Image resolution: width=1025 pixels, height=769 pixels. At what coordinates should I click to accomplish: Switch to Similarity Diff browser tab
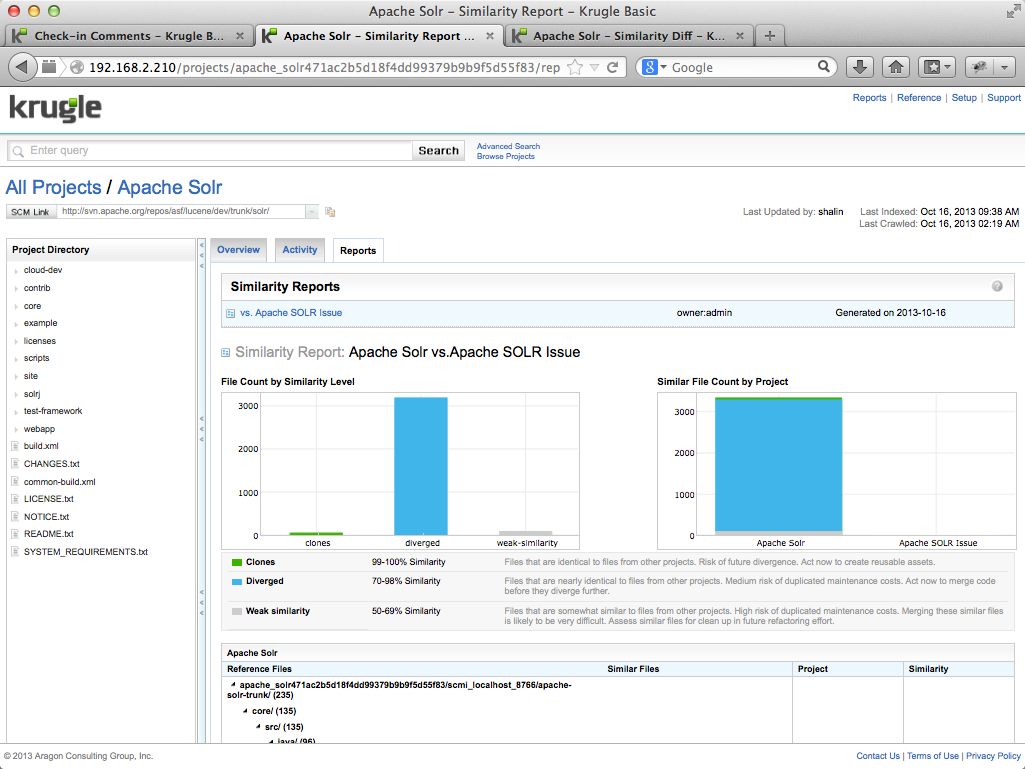(x=629, y=36)
